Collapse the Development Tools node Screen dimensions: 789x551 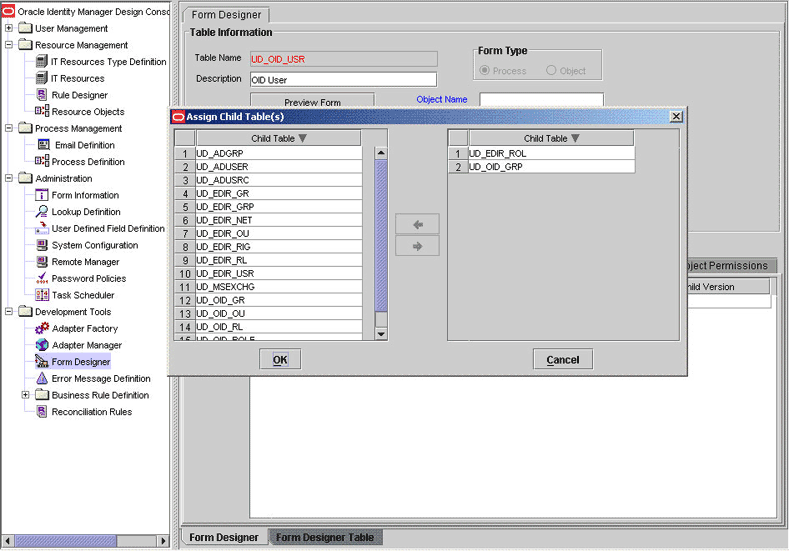pyautogui.click(x=9, y=311)
